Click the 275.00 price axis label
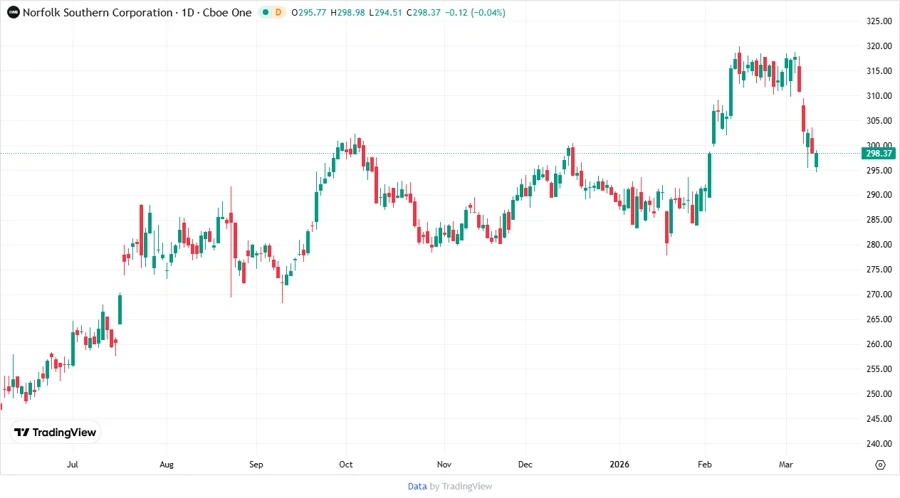Image resolution: width=900 pixels, height=498 pixels. 879,270
